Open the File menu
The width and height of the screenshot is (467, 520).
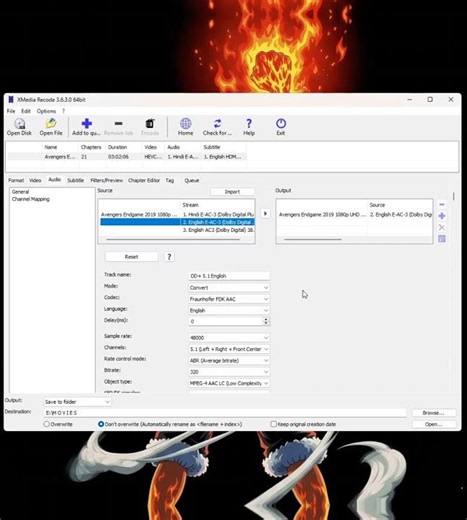[11, 111]
